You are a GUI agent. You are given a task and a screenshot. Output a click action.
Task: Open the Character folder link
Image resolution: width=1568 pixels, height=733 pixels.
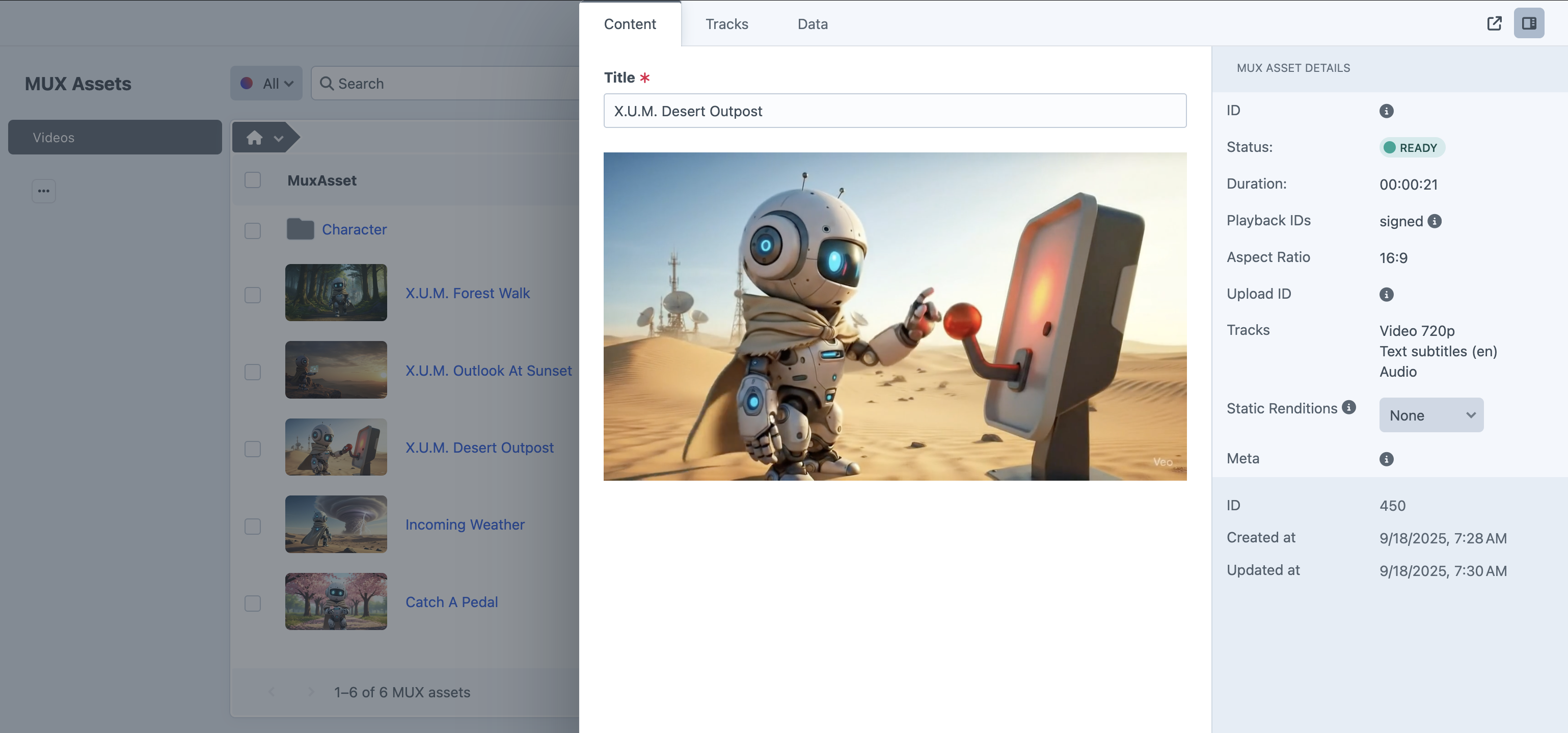click(x=354, y=230)
